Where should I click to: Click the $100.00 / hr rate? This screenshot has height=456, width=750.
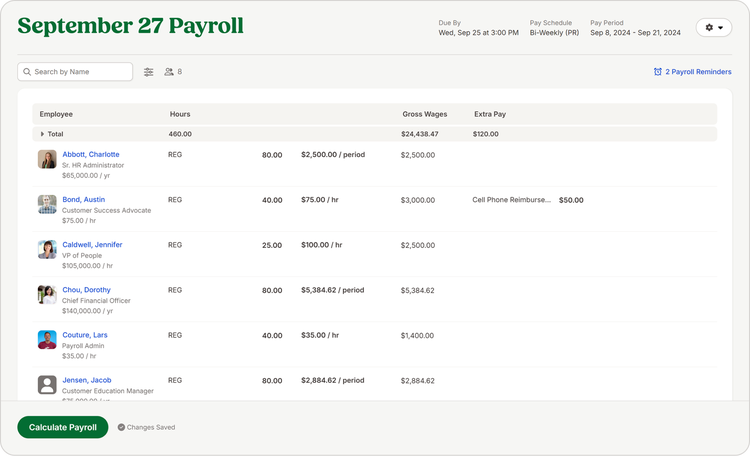(x=321, y=245)
